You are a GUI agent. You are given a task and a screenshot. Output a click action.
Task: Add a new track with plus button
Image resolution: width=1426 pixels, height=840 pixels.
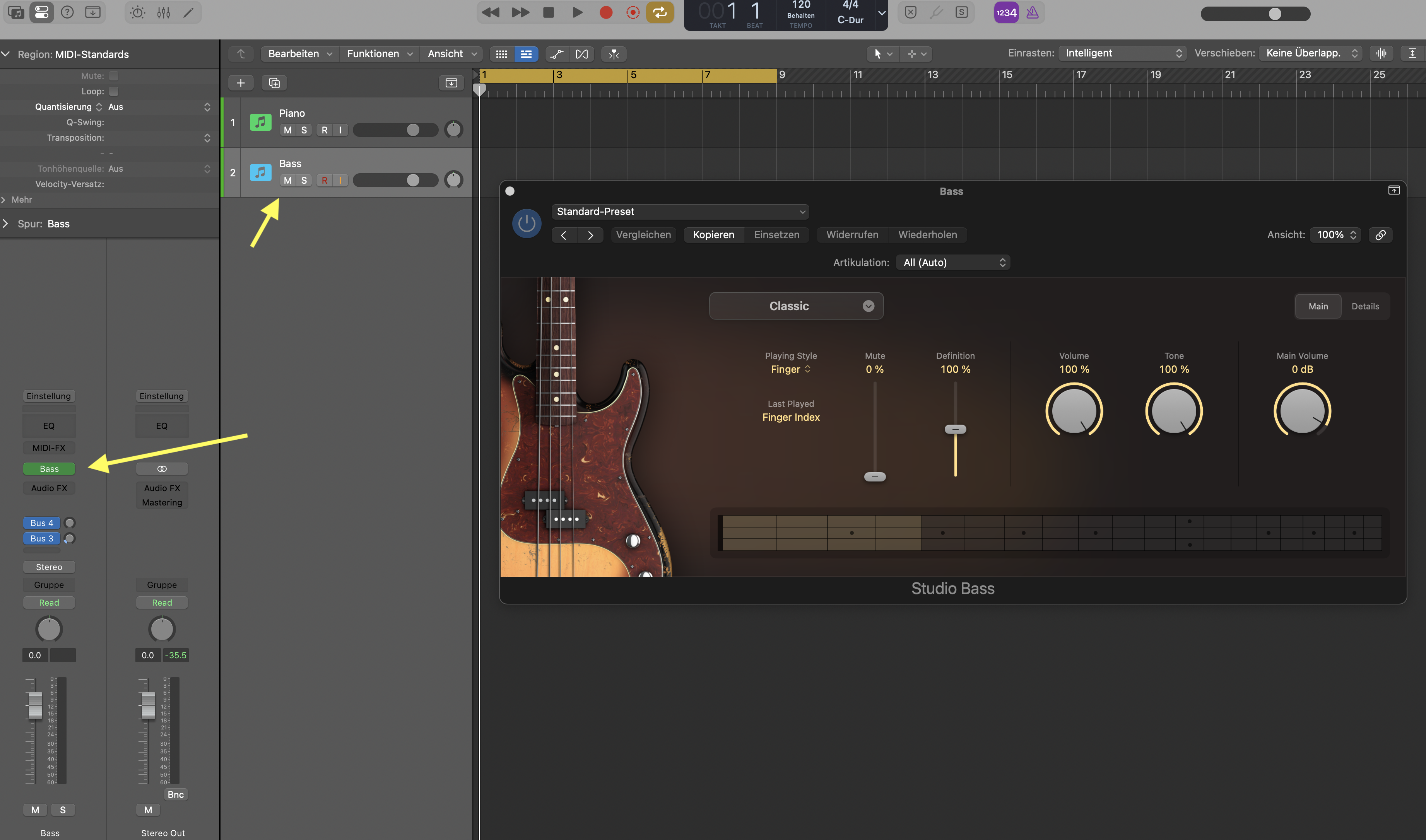(241, 83)
